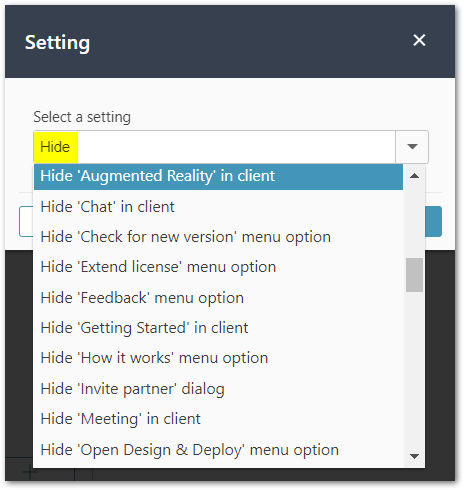Close the Setting dialog with the X
Viewport: 464px width, 490px height.
click(419, 40)
